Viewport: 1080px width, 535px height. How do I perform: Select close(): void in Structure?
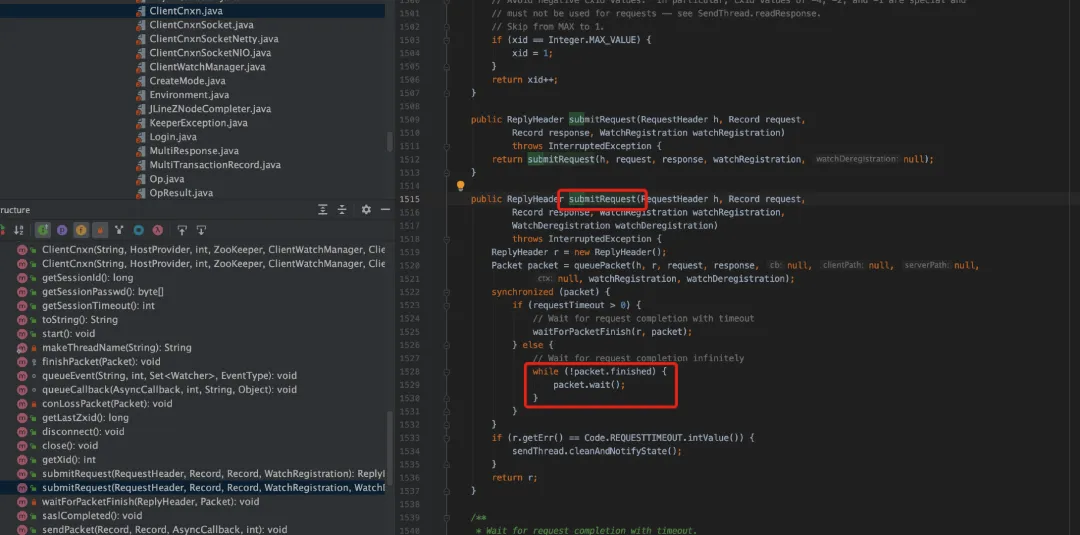[x=70, y=445]
